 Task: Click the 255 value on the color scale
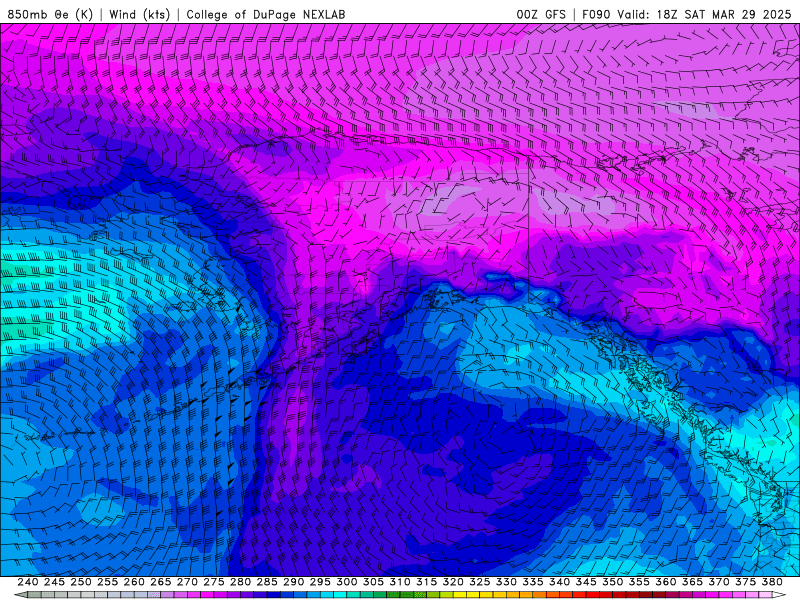107,582
